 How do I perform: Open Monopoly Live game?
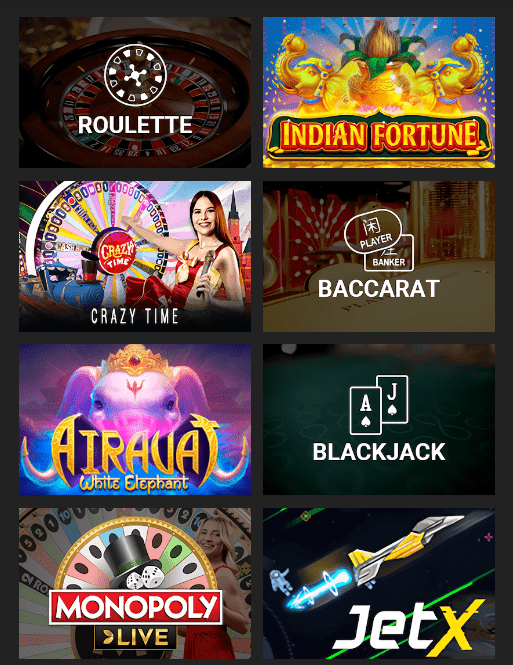[135, 583]
